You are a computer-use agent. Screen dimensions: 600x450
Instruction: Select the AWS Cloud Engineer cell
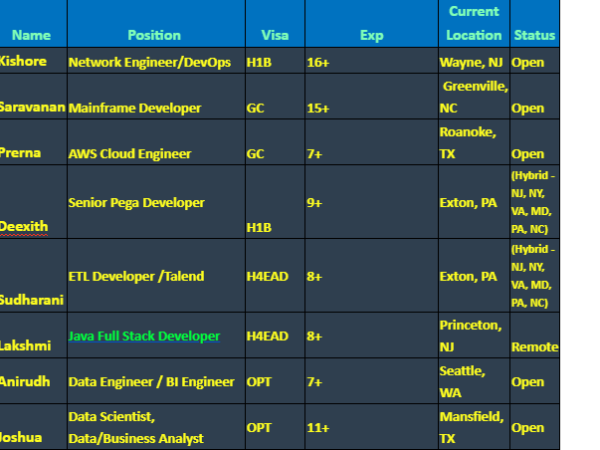tap(156, 142)
